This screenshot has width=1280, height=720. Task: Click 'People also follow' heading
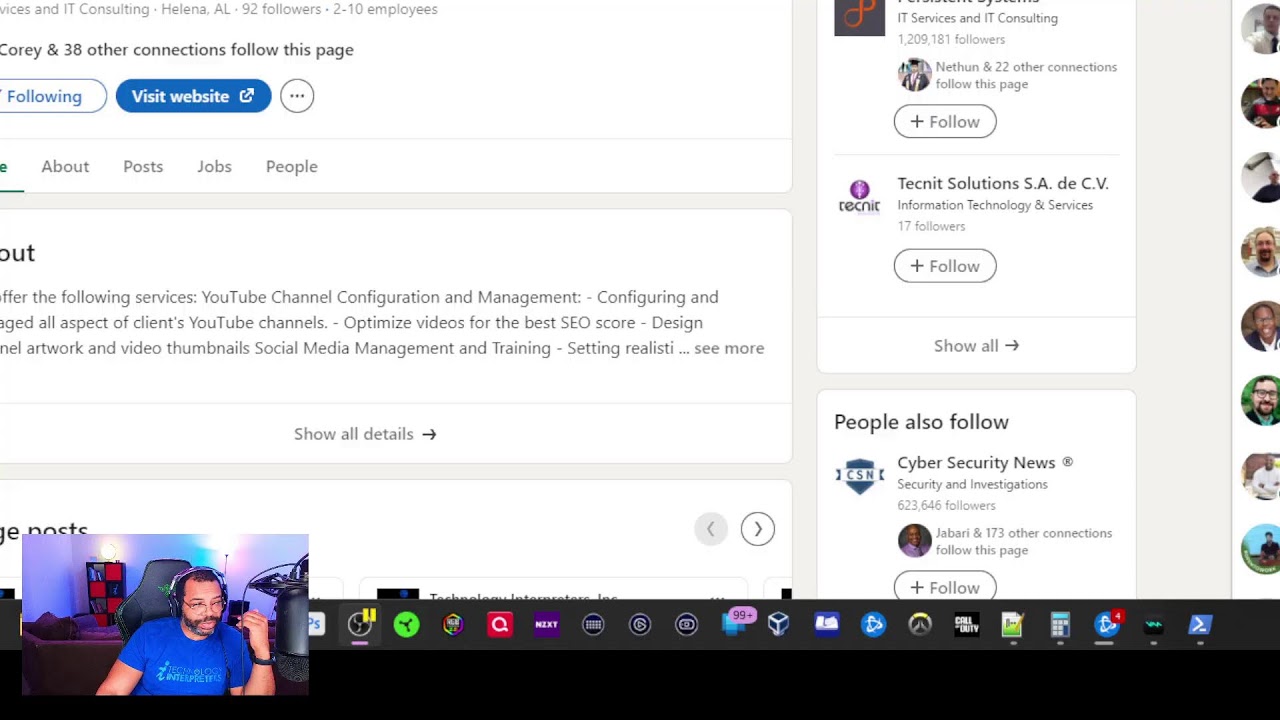tap(921, 422)
